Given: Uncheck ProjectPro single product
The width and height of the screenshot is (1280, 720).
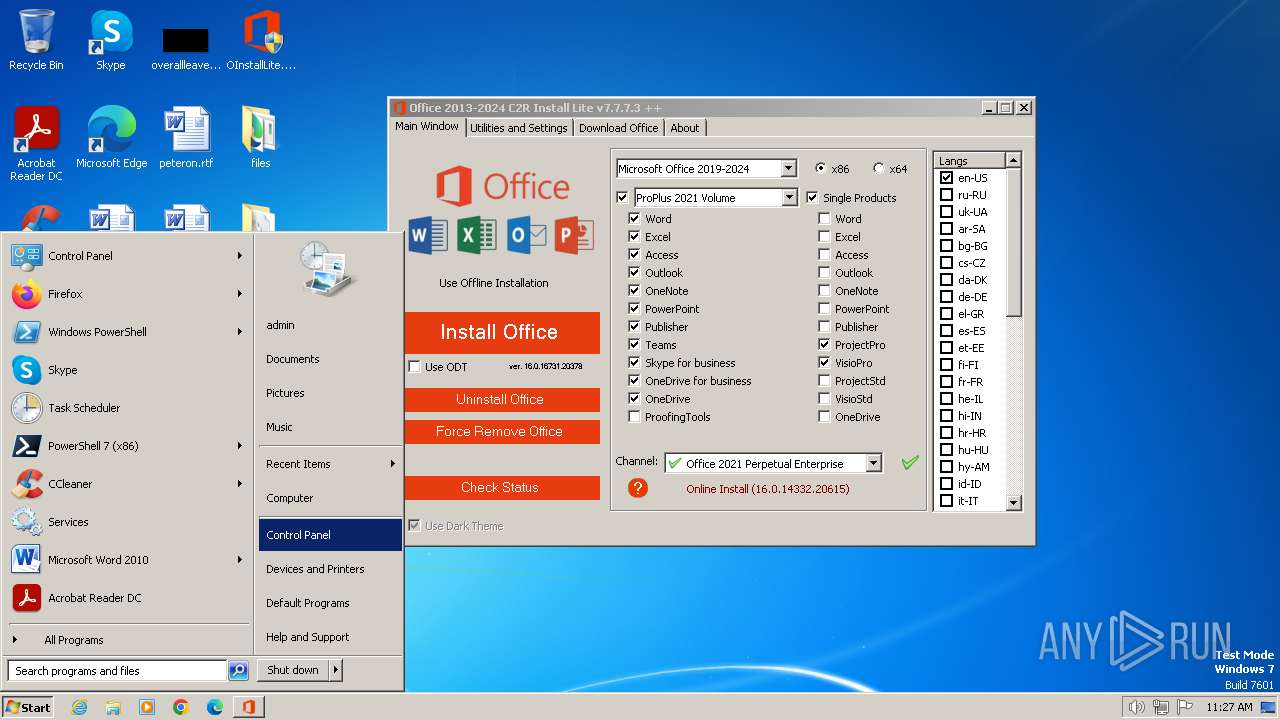Looking at the screenshot, I should pos(824,345).
